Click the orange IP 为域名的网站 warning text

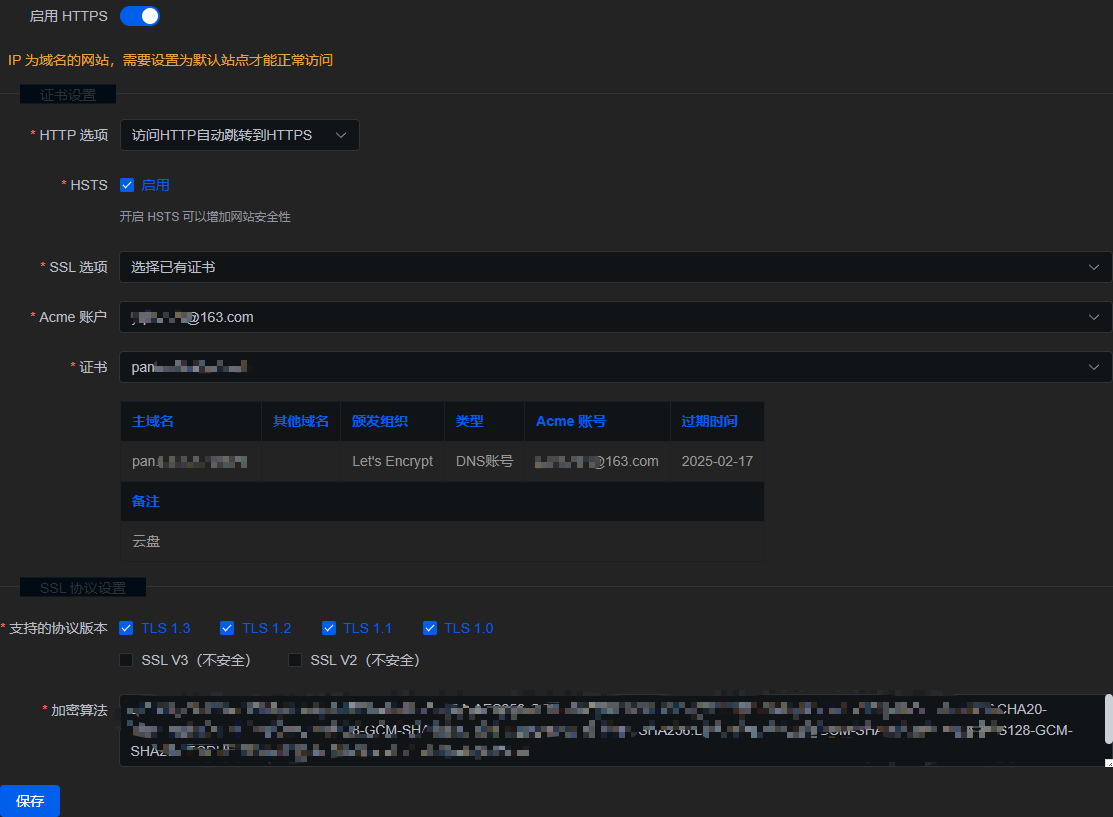pyautogui.click(x=170, y=60)
